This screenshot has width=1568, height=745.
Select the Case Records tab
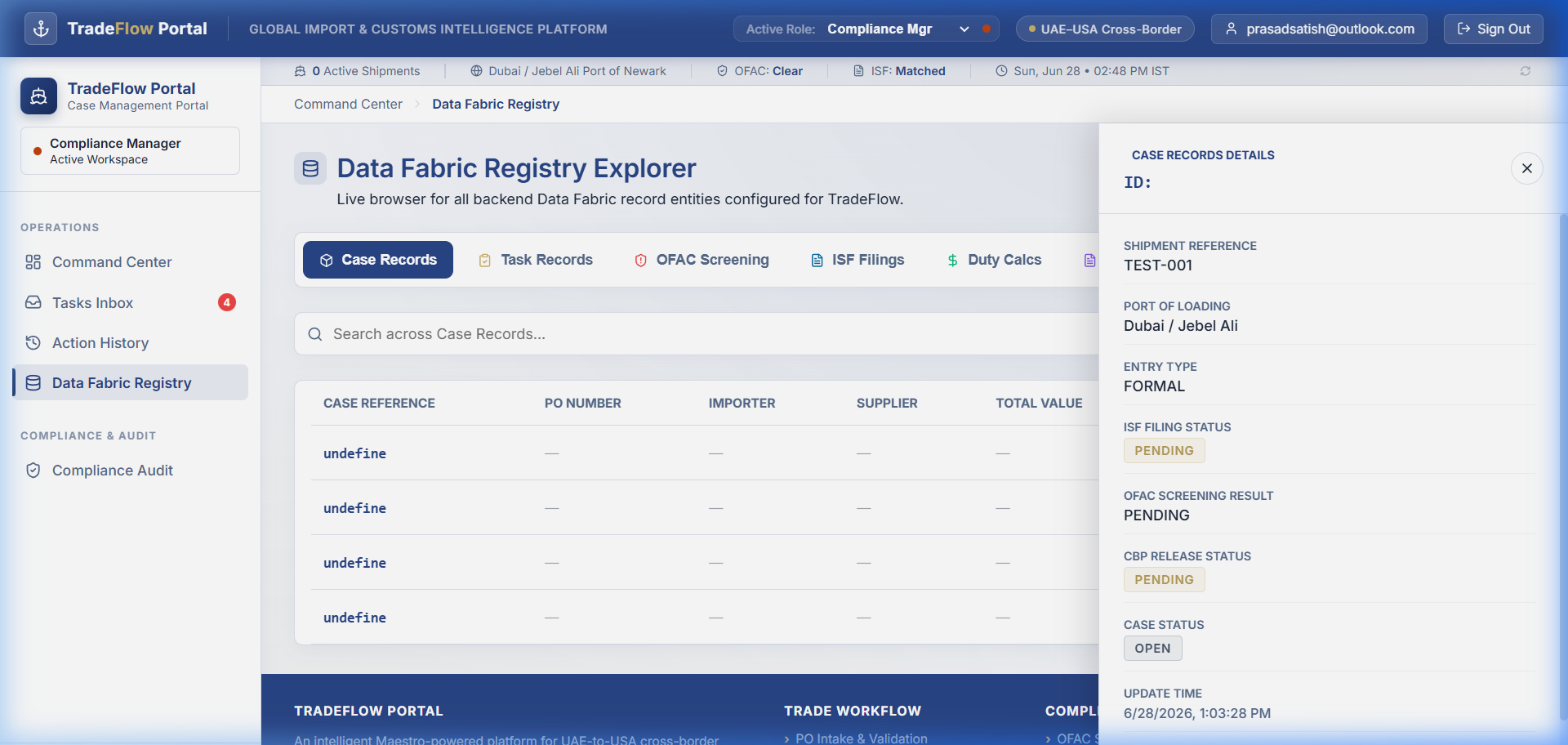(x=378, y=260)
